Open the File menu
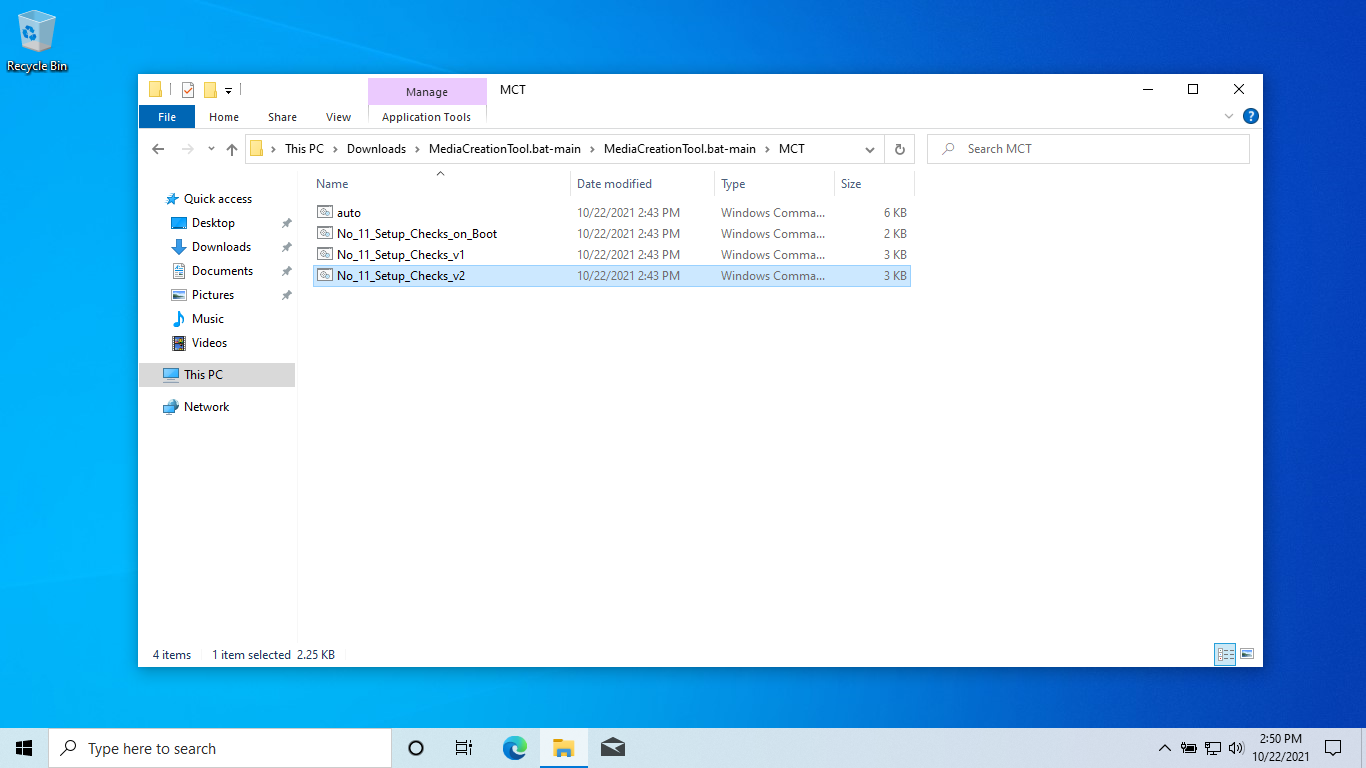Screen dimensions: 1366x768 (167, 117)
